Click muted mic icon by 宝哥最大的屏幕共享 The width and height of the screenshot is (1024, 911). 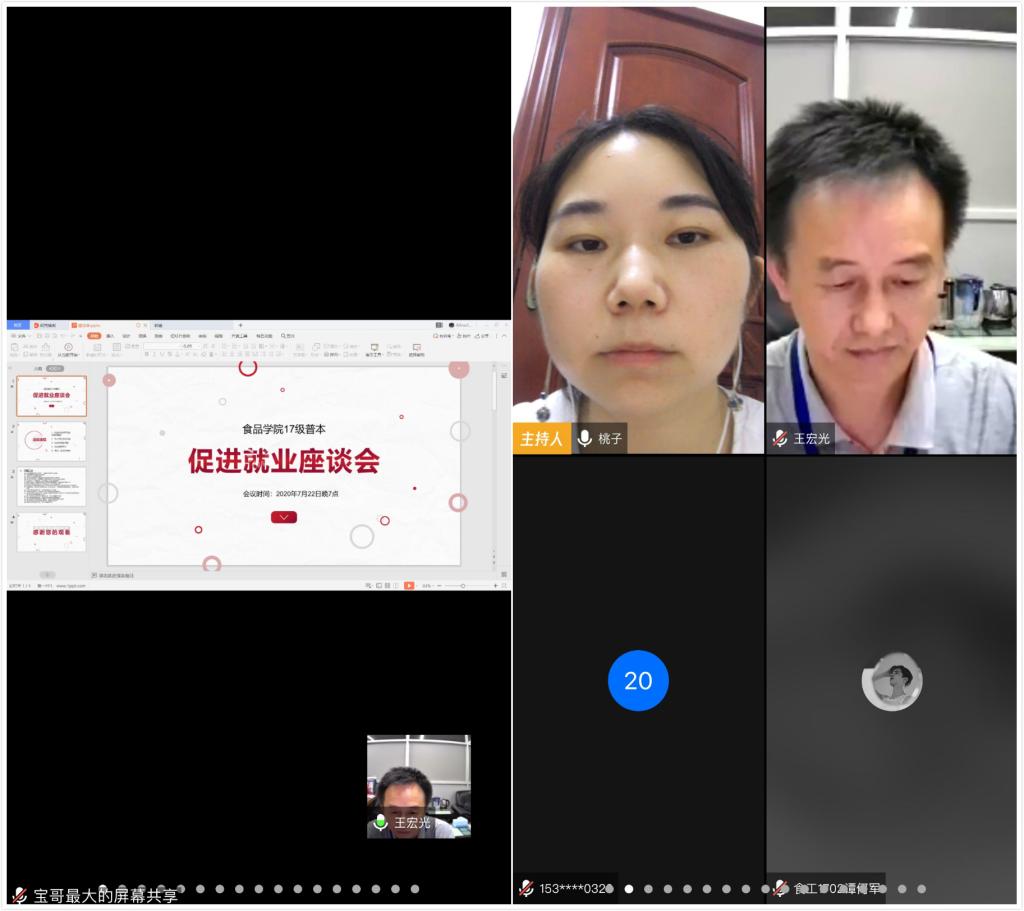(x=19, y=895)
